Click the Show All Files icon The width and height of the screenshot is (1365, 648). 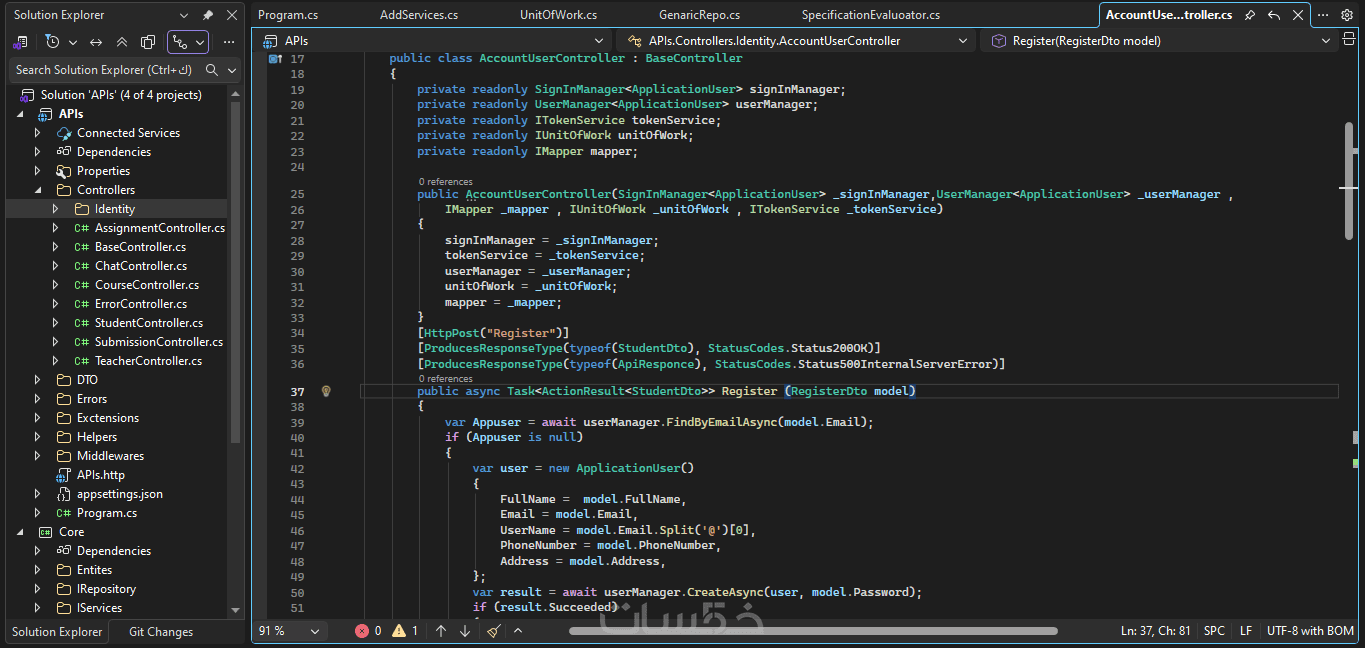click(x=148, y=42)
